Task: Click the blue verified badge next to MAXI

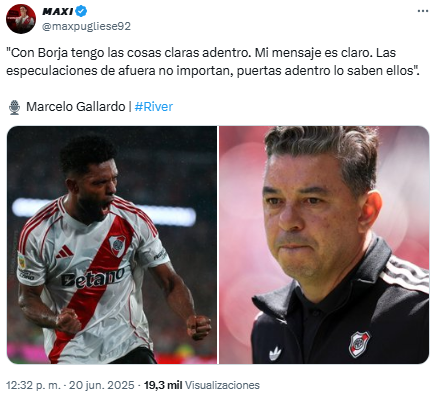Action: click(x=81, y=11)
